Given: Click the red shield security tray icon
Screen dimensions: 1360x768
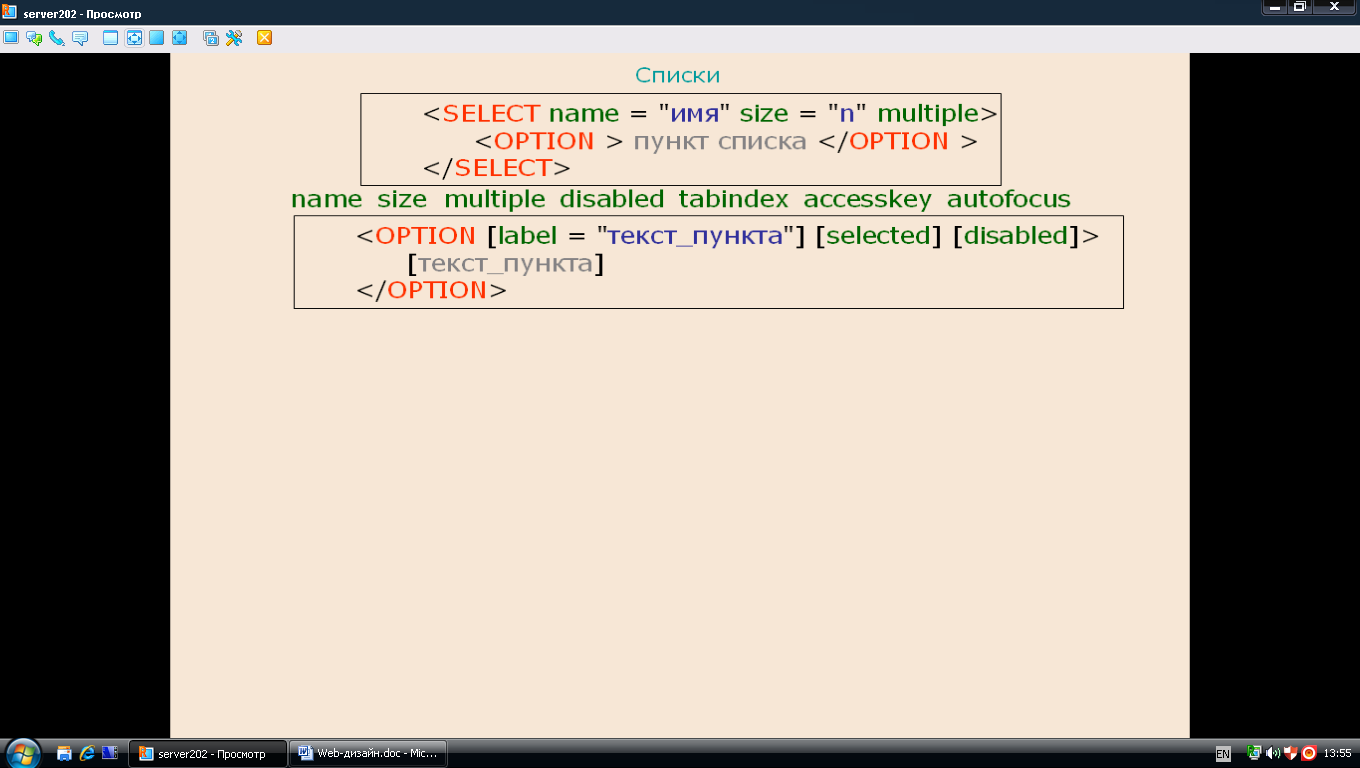Looking at the screenshot, I should tap(1290, 753).
